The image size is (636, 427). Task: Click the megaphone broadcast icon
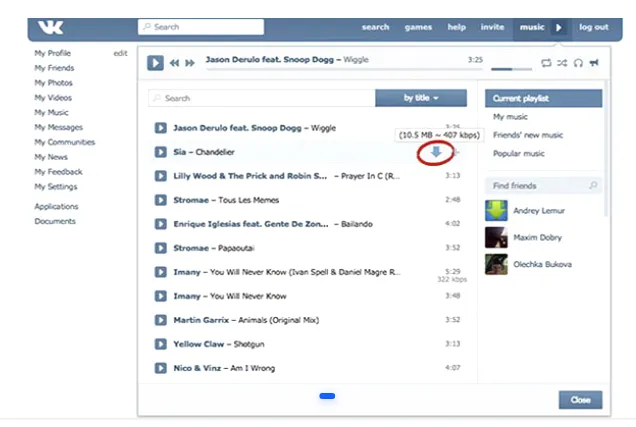594,63
